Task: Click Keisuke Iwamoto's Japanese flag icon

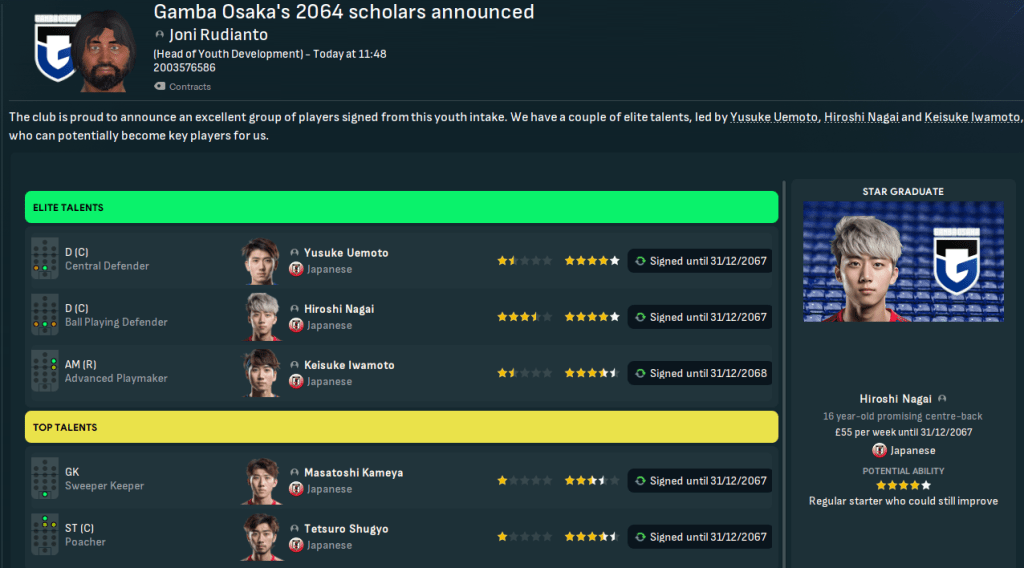Action: 296,381
